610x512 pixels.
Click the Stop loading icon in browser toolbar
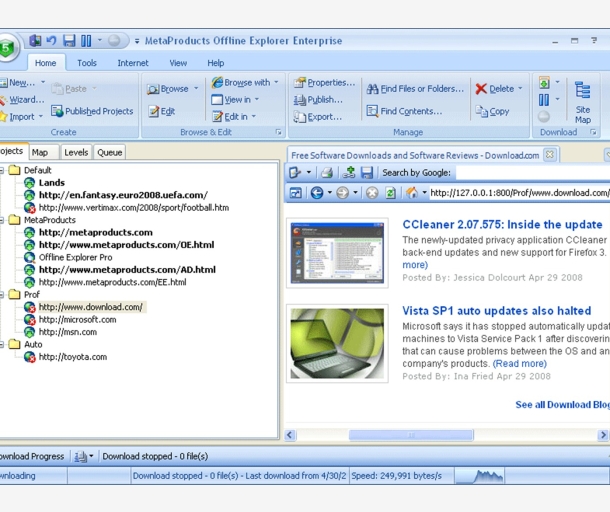372,193
